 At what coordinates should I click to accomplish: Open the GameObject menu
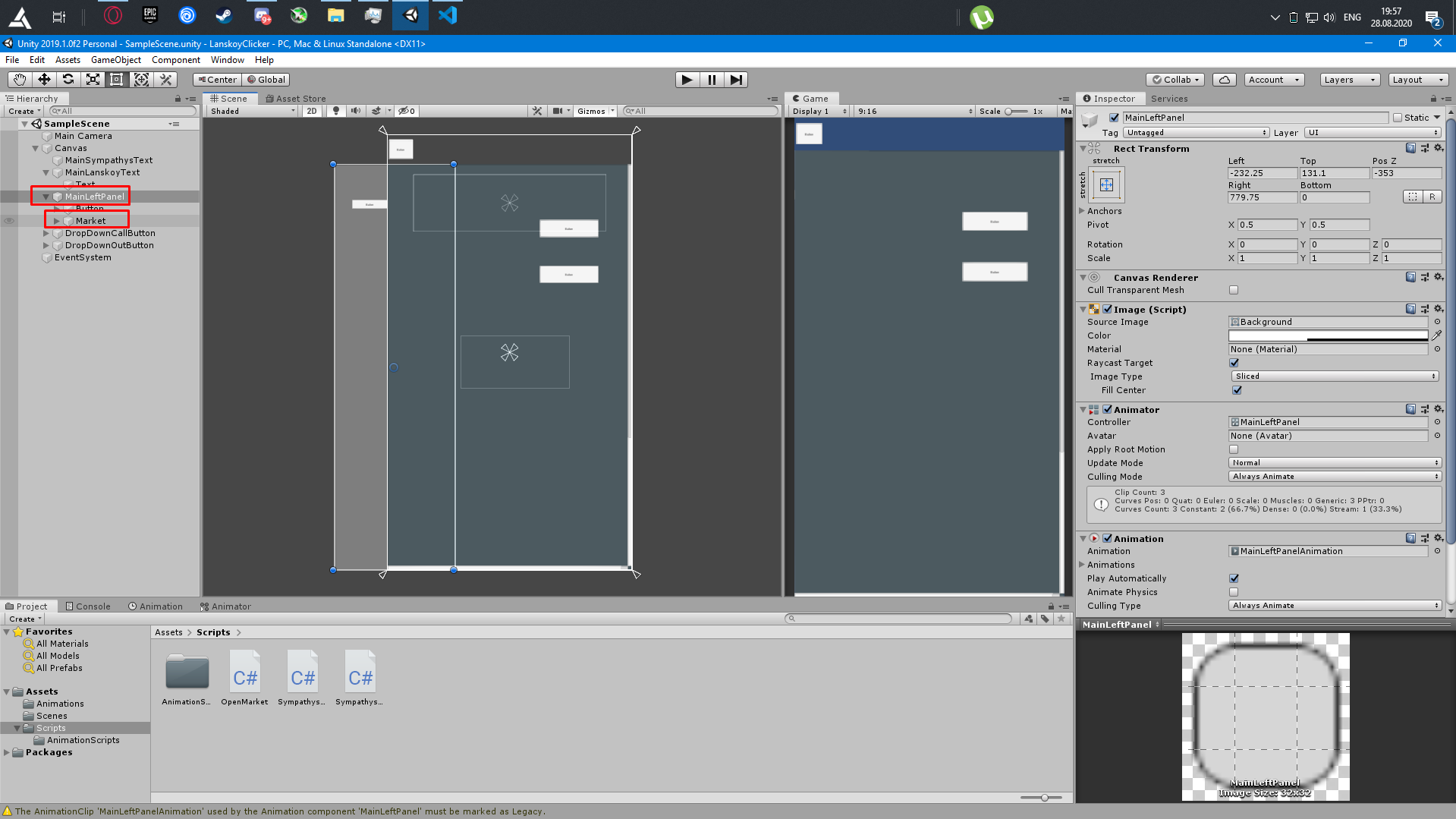point(115,60)
